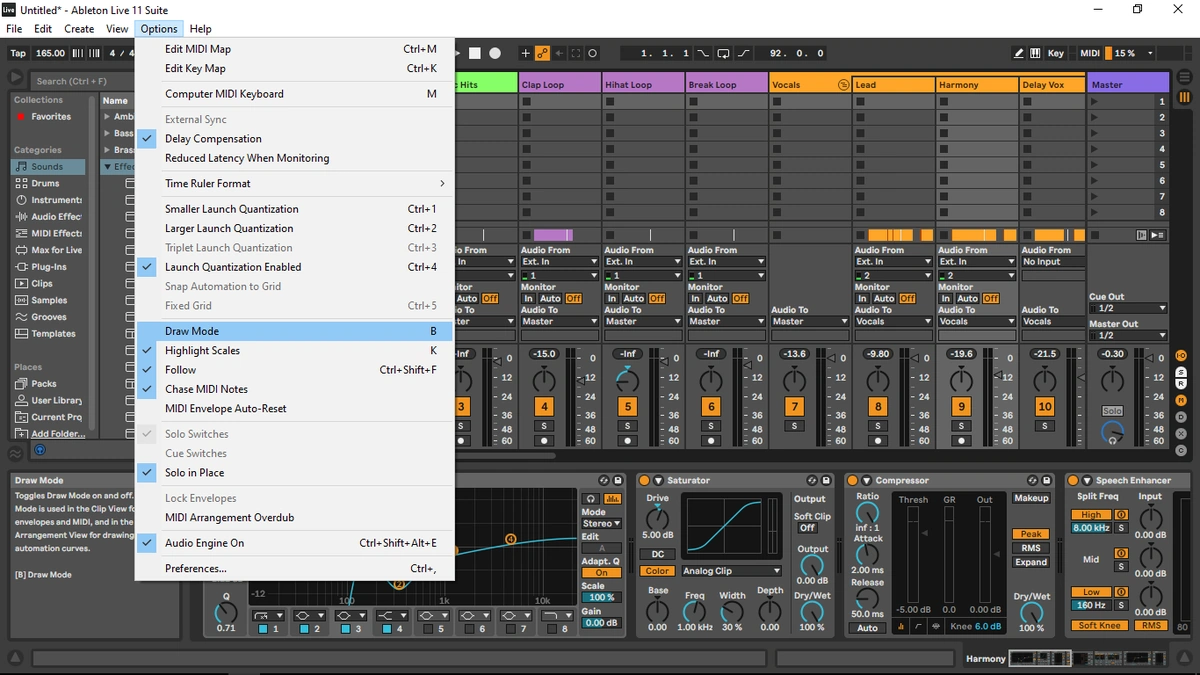The image size is (1200, 675).
Task: Toggle Saturator device activator on/off
Action: (x=645, y=481)
